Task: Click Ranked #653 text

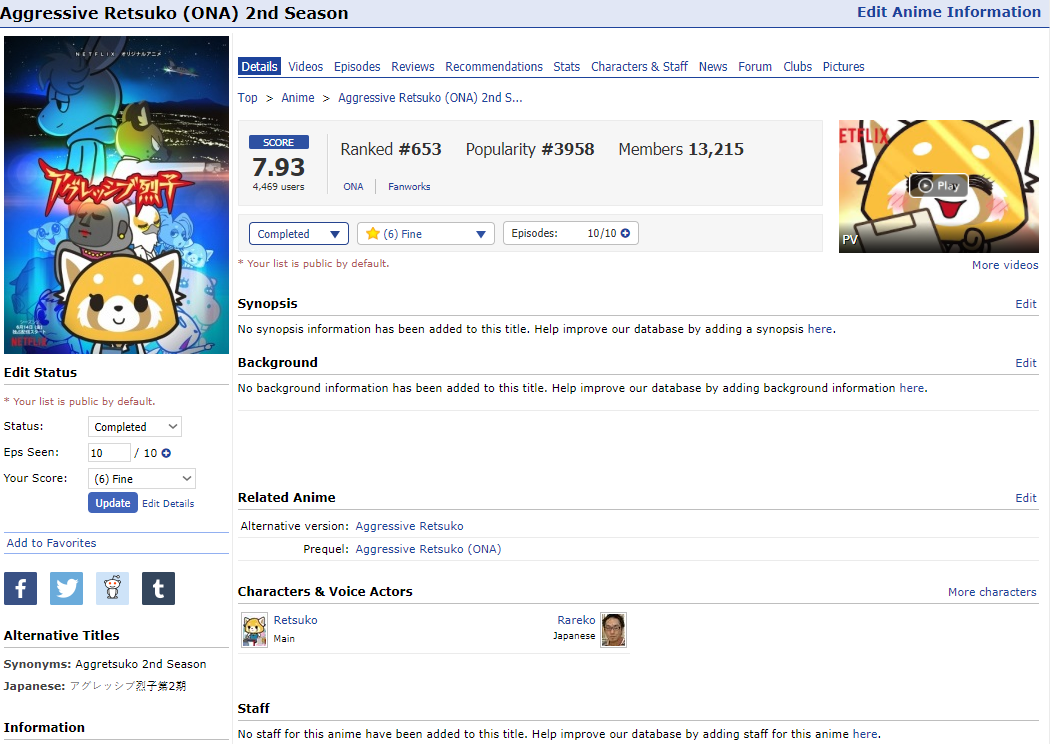Action: (390, 149)
